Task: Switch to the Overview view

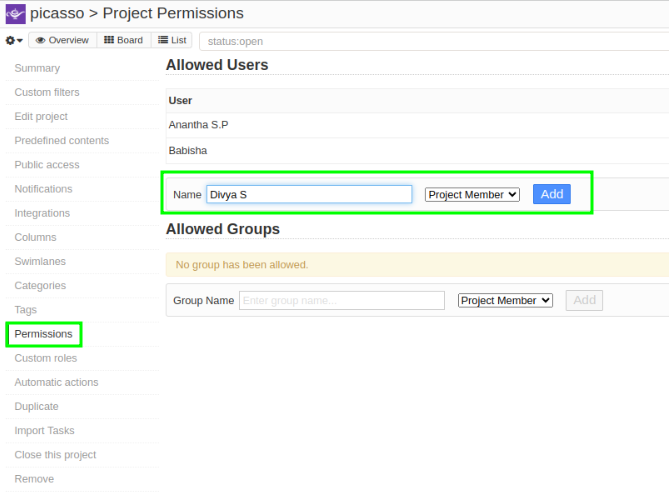Action: click(x=61, y=41)
